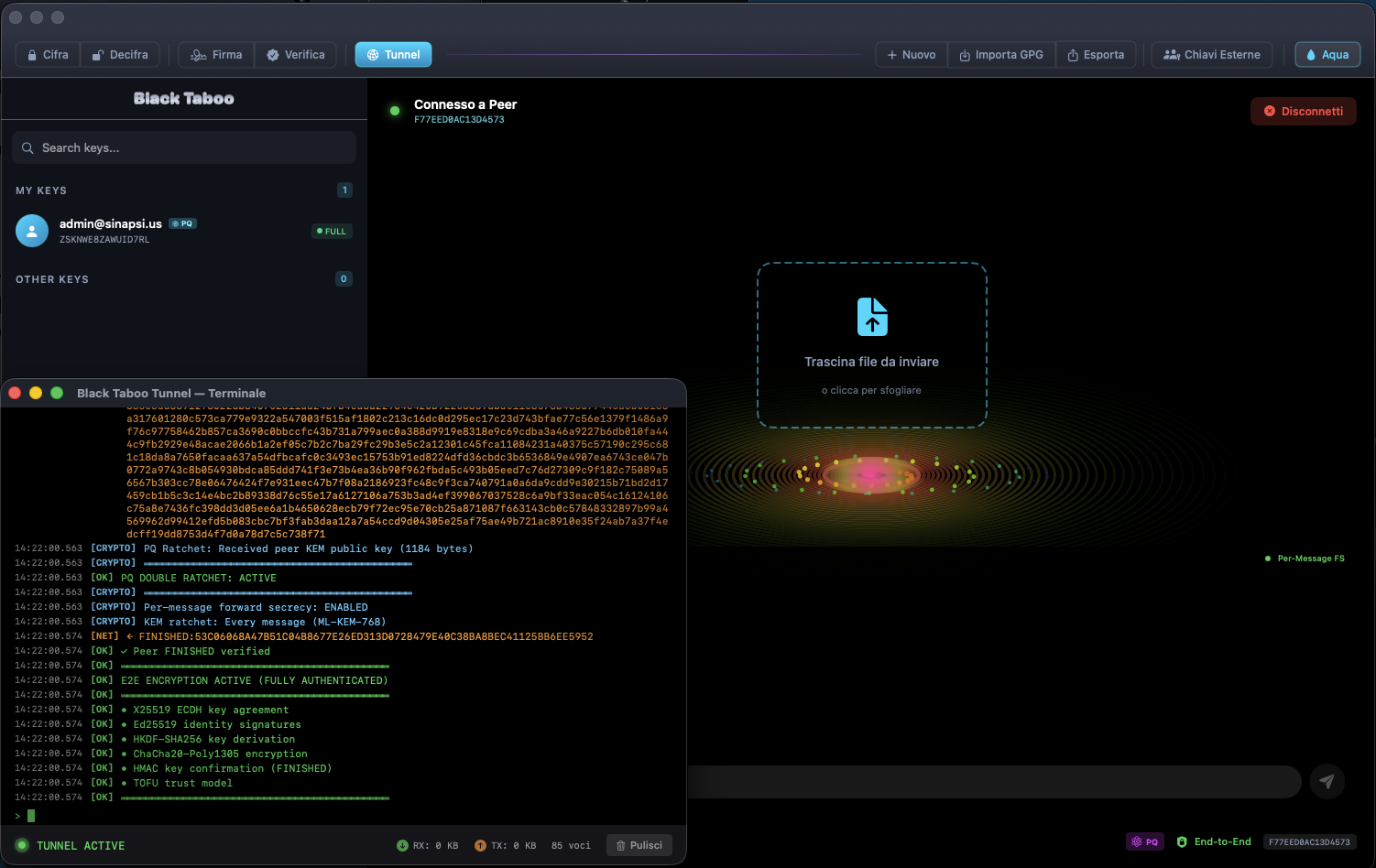Click the RX download counter icon
This screenshot has height=868, width=1376.
pyautogui.click(x=402, y=845)
